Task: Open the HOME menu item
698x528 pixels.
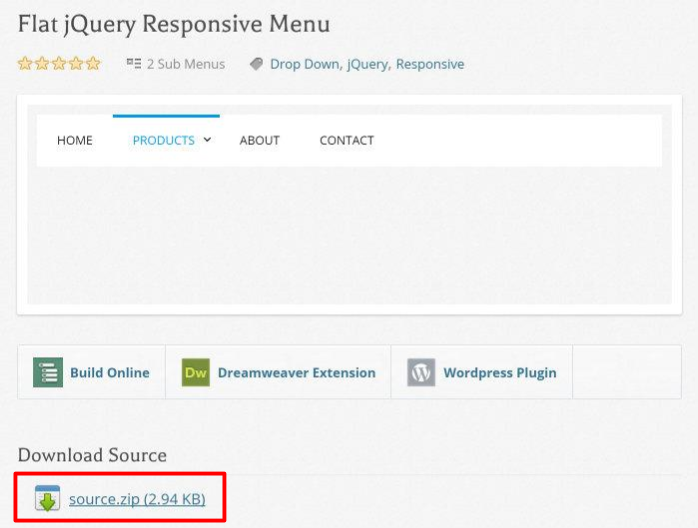Action: [75, 140]
